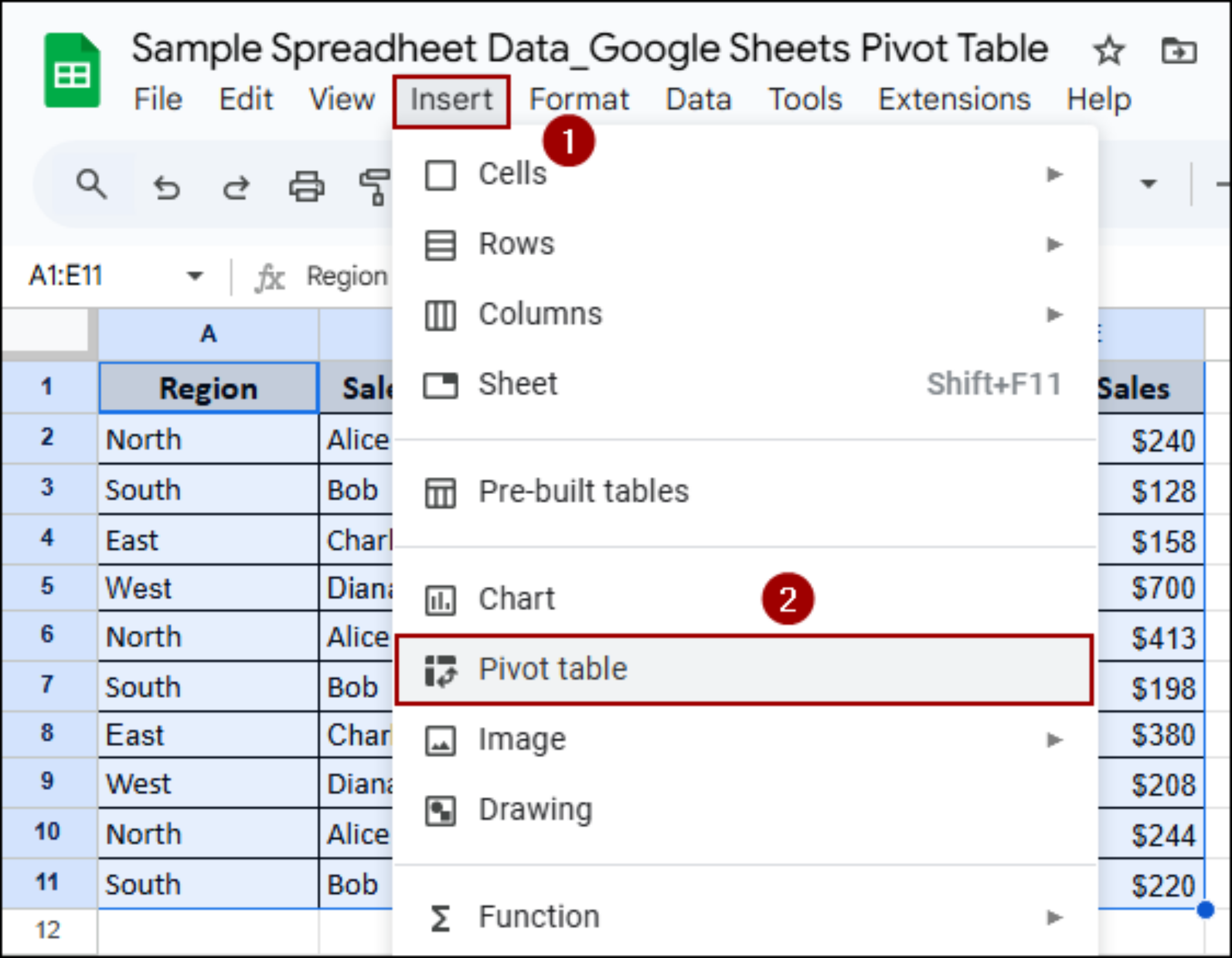Click the Move to folder icon
This screenshot has height=958, width=1232.
click(1178, 50)
